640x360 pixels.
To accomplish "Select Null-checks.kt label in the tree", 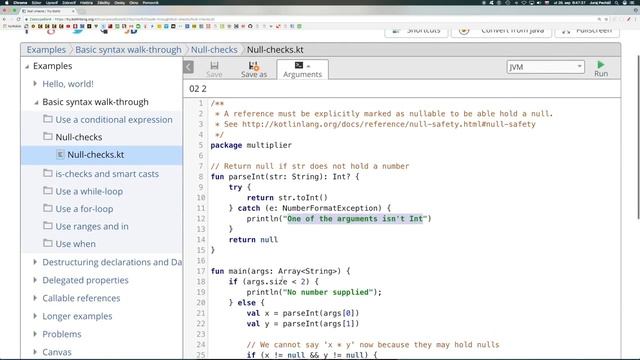I will coord(96,155).
